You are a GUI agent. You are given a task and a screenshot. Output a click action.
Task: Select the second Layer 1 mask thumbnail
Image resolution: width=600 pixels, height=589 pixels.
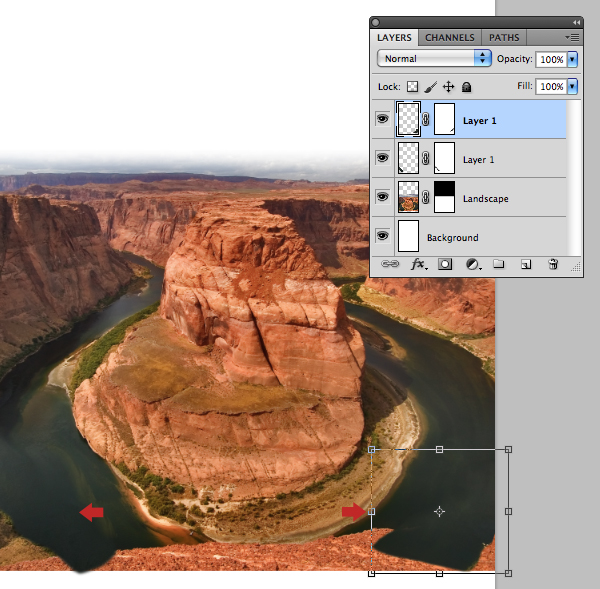click(x=444, y=158)
